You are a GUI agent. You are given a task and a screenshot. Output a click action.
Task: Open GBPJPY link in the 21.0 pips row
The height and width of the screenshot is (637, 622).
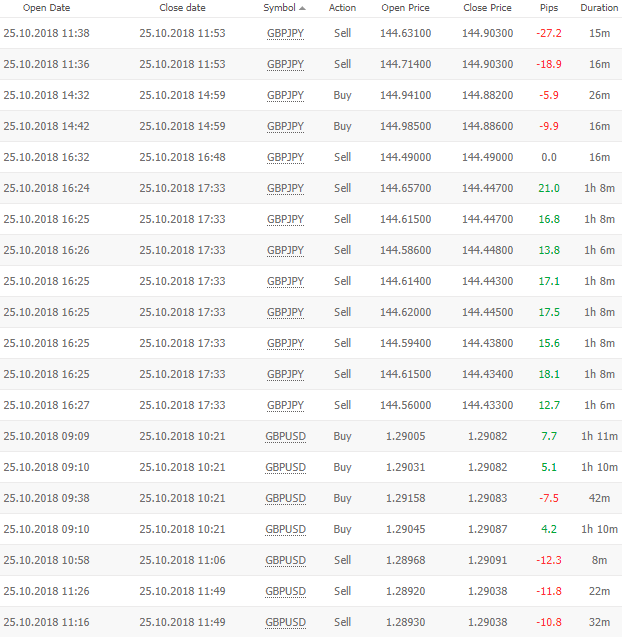(x=285, y=188)
